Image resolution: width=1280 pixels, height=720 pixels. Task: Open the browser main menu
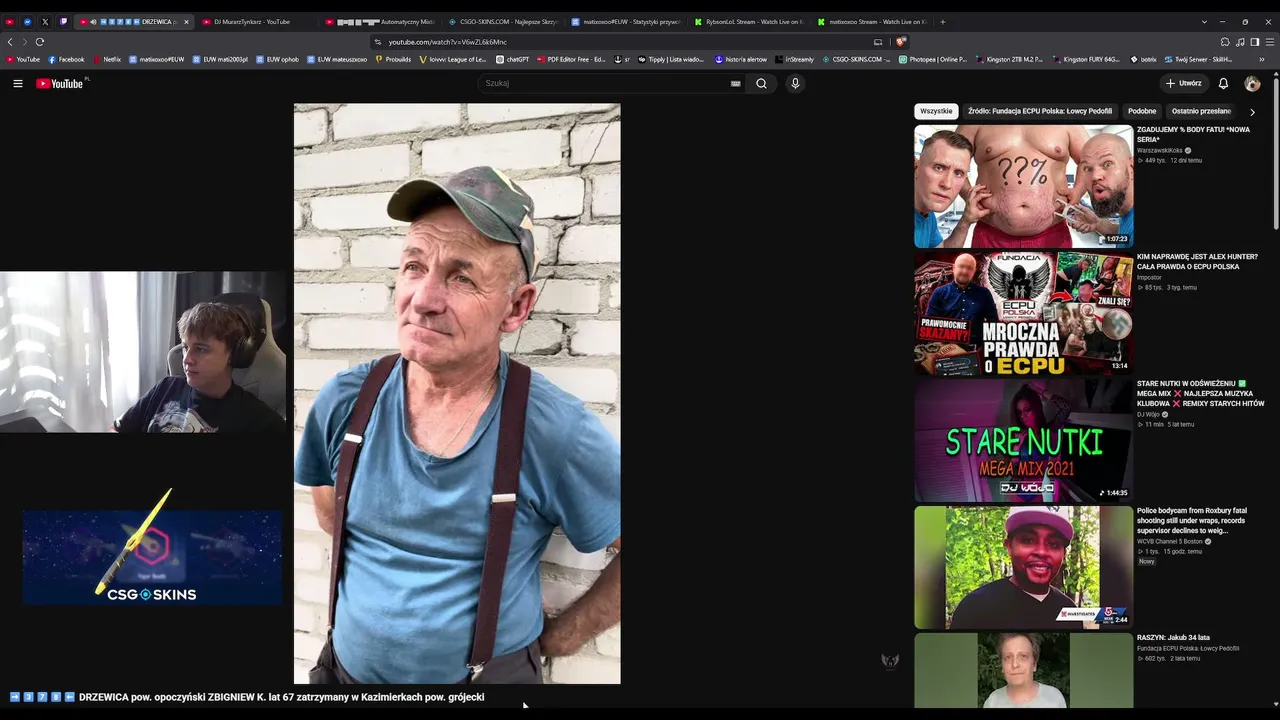pyautogui.click(x=1270, y=42)
